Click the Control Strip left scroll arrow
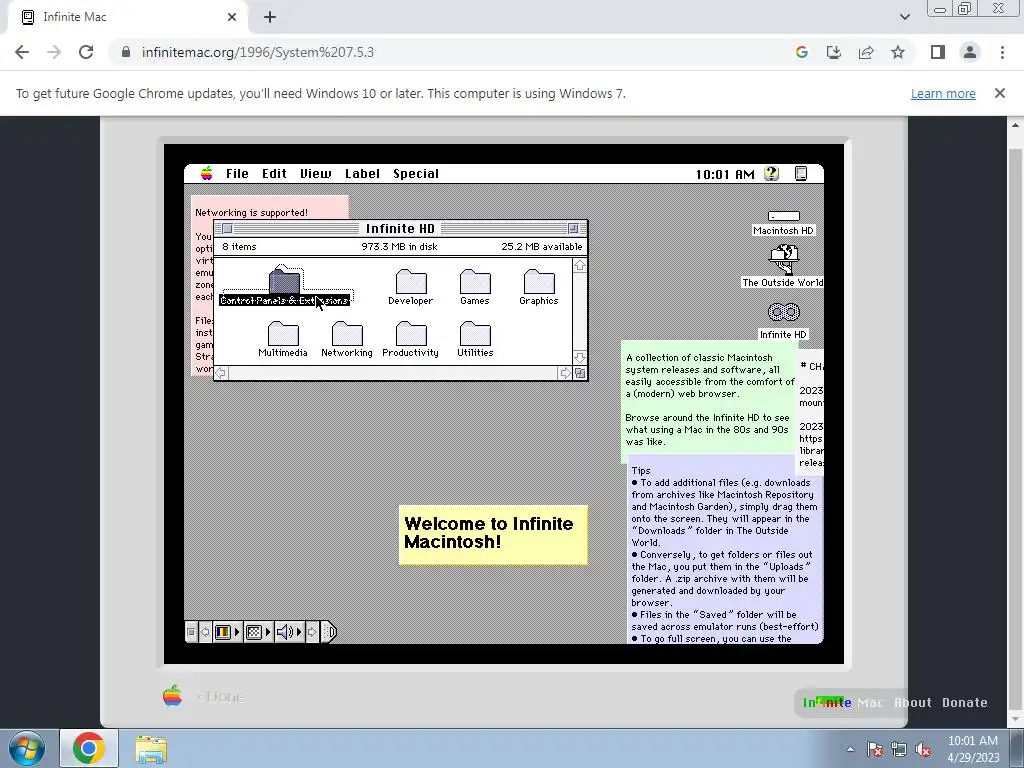This screenshot has height=768, width=1024. click(205, 632)
